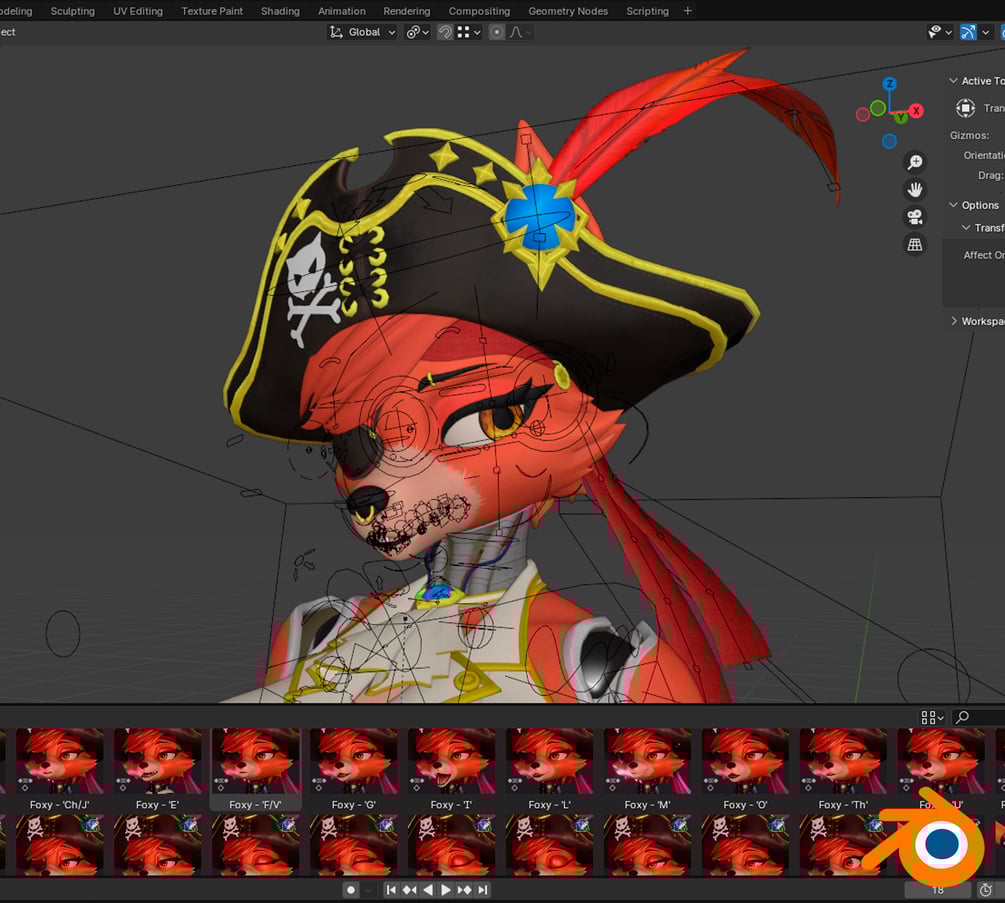Switch to UV Editing workspace tab
Image resolution: width=1005 pixels, height=903 pixels.
point(138,11)
